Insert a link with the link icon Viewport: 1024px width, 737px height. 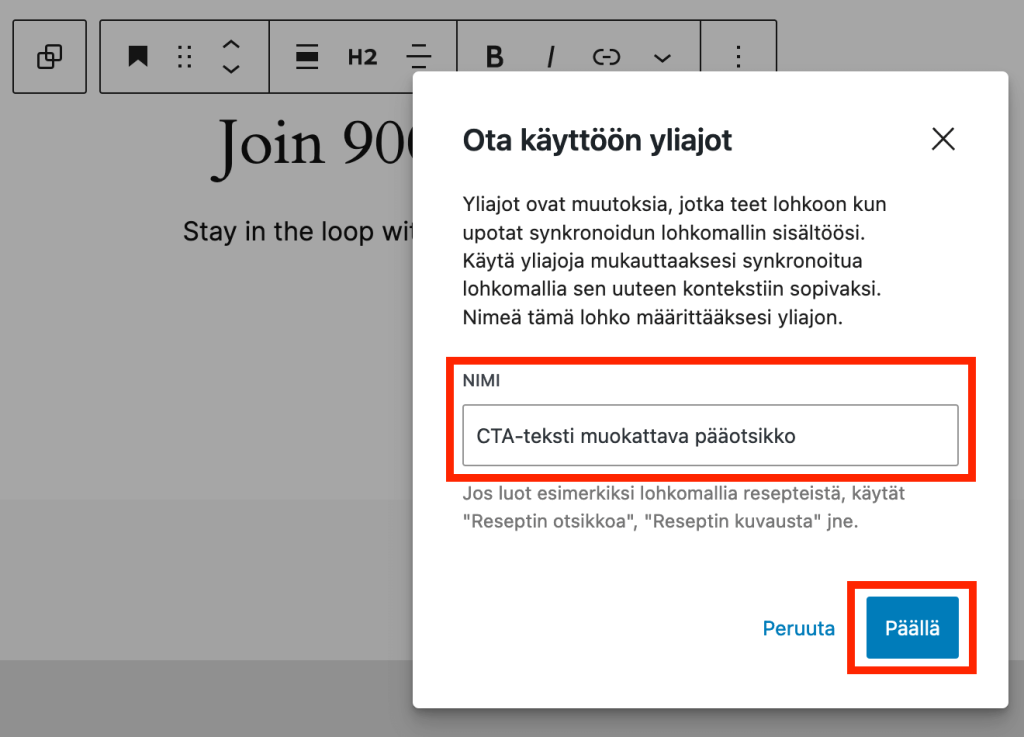(606, 57)
